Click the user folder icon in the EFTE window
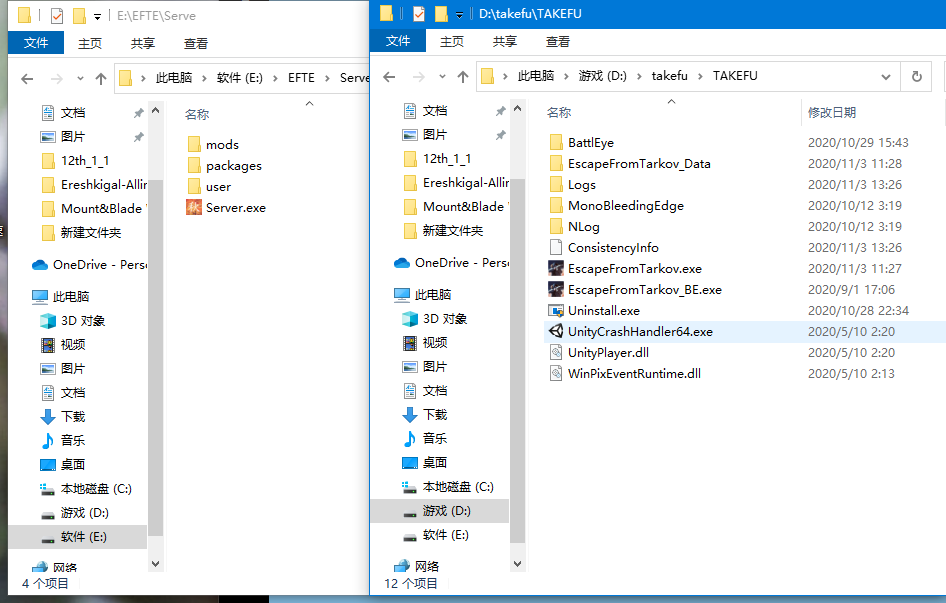This screenshot has width=946, height=603. pyautogui.click(x=194, y=187)
